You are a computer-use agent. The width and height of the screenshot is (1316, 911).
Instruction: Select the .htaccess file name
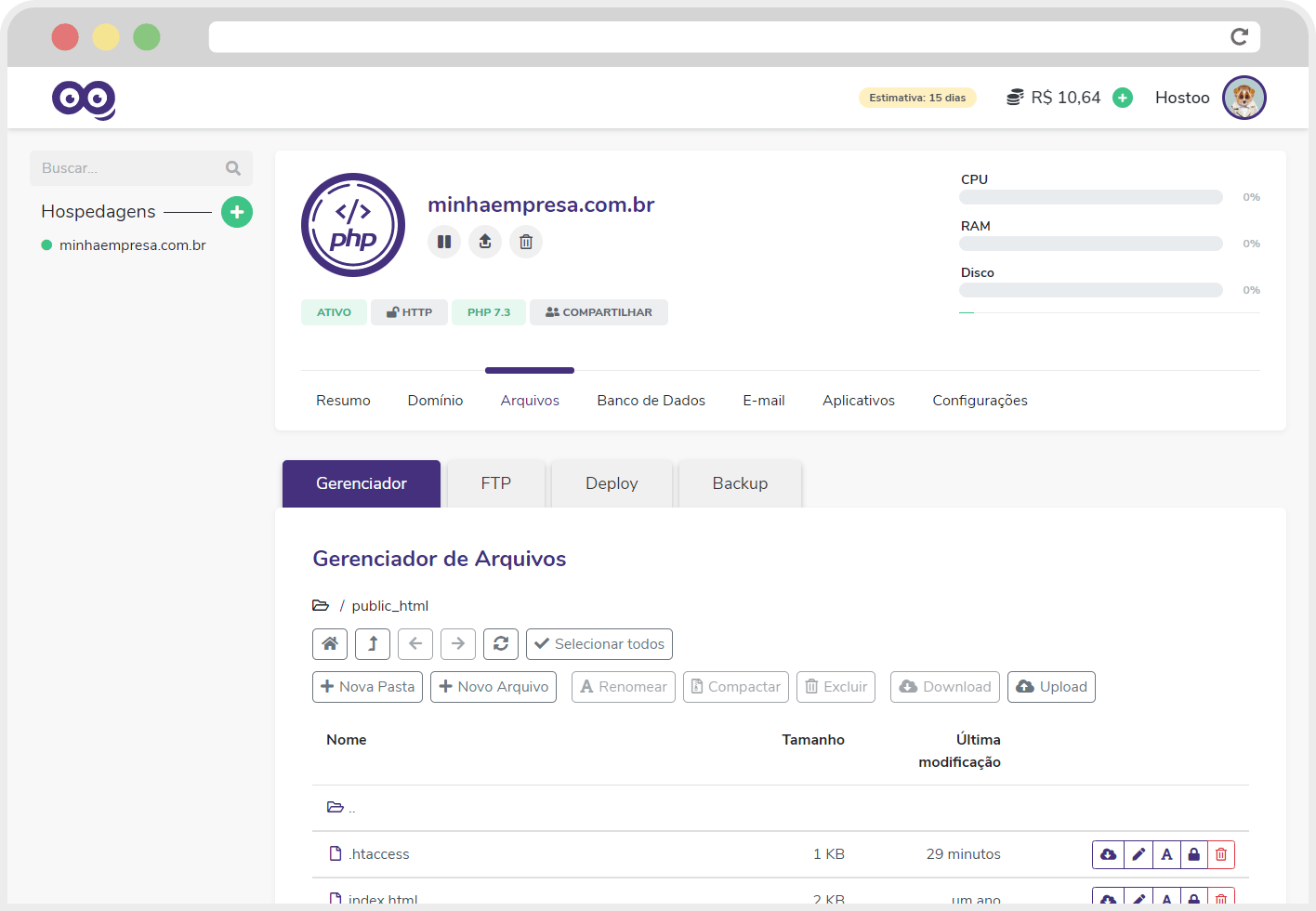pos(379,854)
